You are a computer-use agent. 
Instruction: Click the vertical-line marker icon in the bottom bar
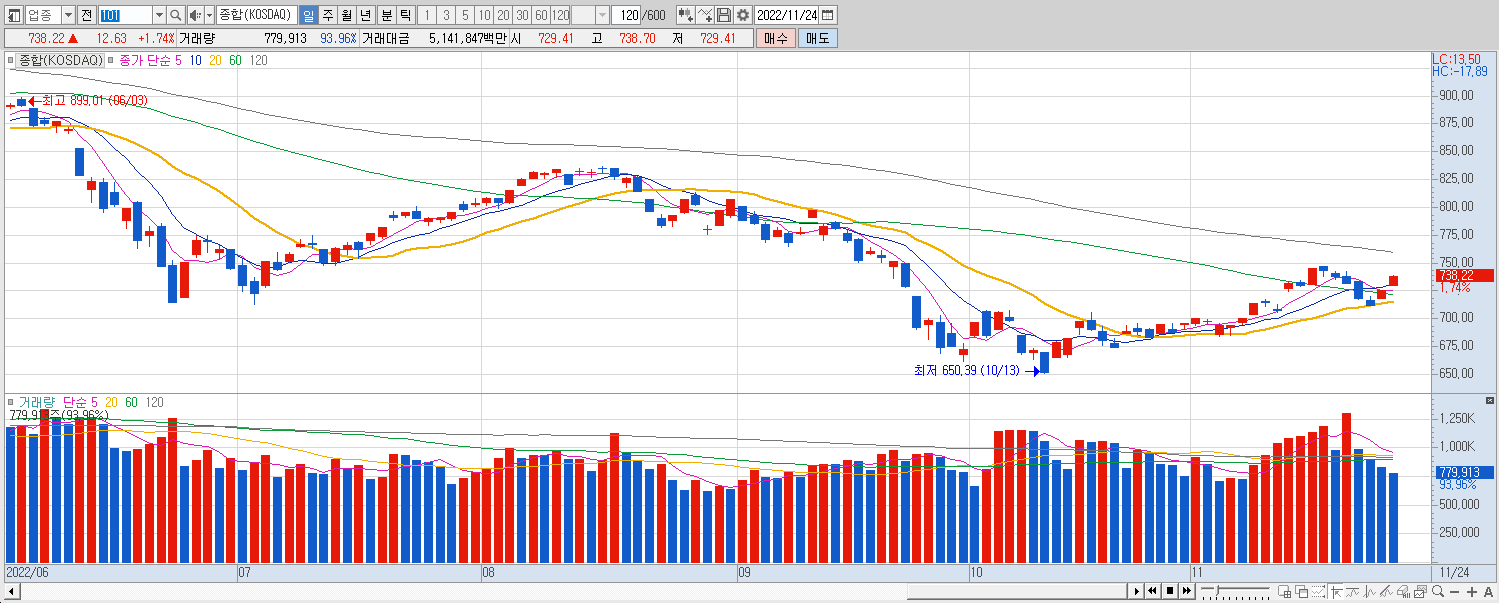pyautogui.click(x=1369, y=591)
